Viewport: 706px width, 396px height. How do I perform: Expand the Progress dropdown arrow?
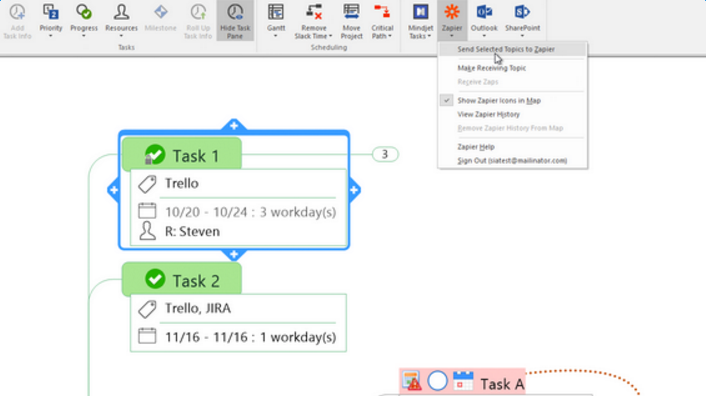pyautogui.click(x=84, y=36)
